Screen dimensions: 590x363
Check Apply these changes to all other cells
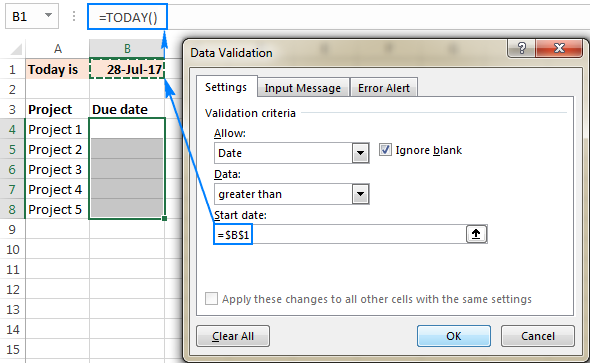pyautogui.click(x=211, y=299)
